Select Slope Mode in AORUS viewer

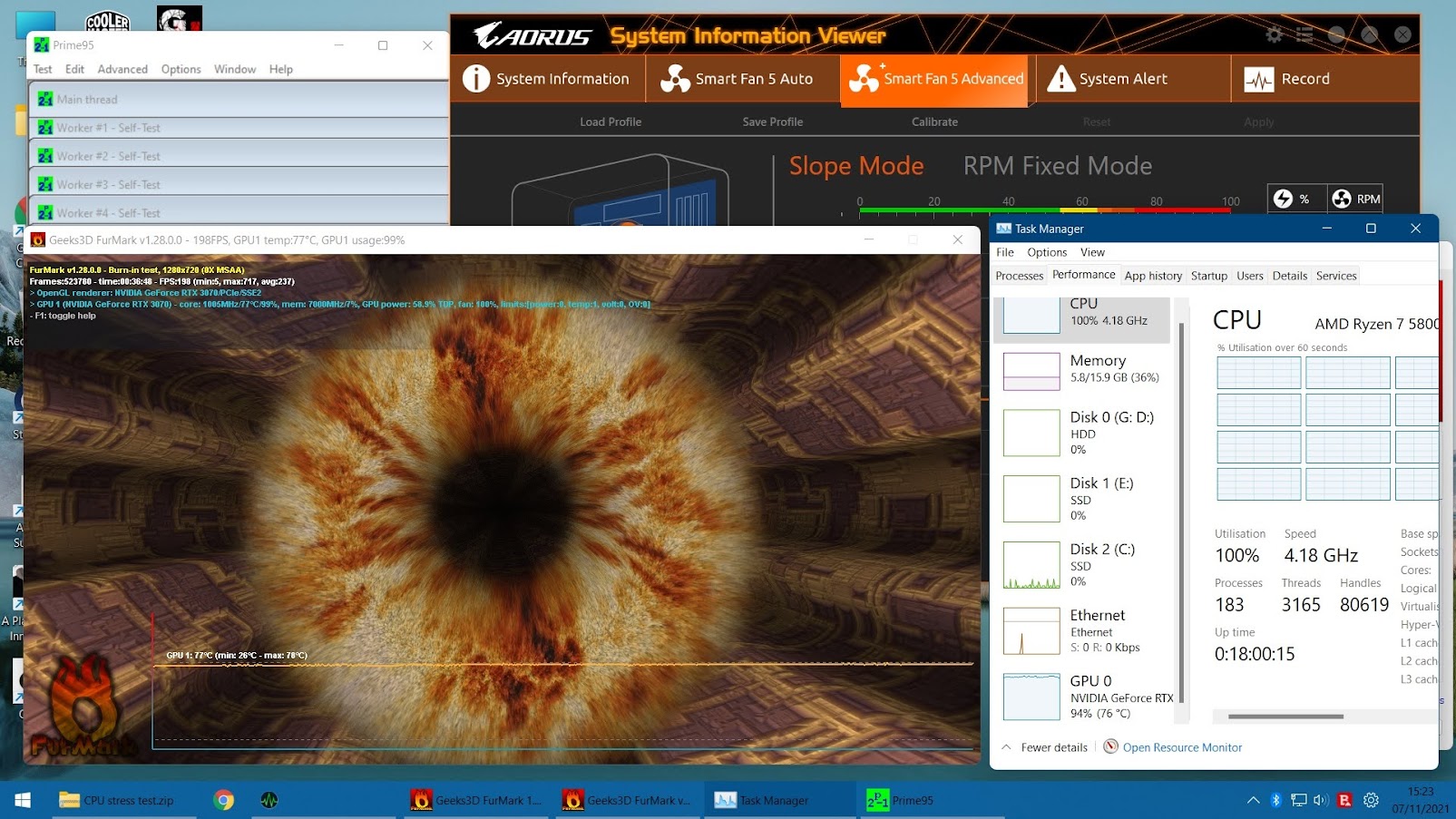tap(856, 166)
